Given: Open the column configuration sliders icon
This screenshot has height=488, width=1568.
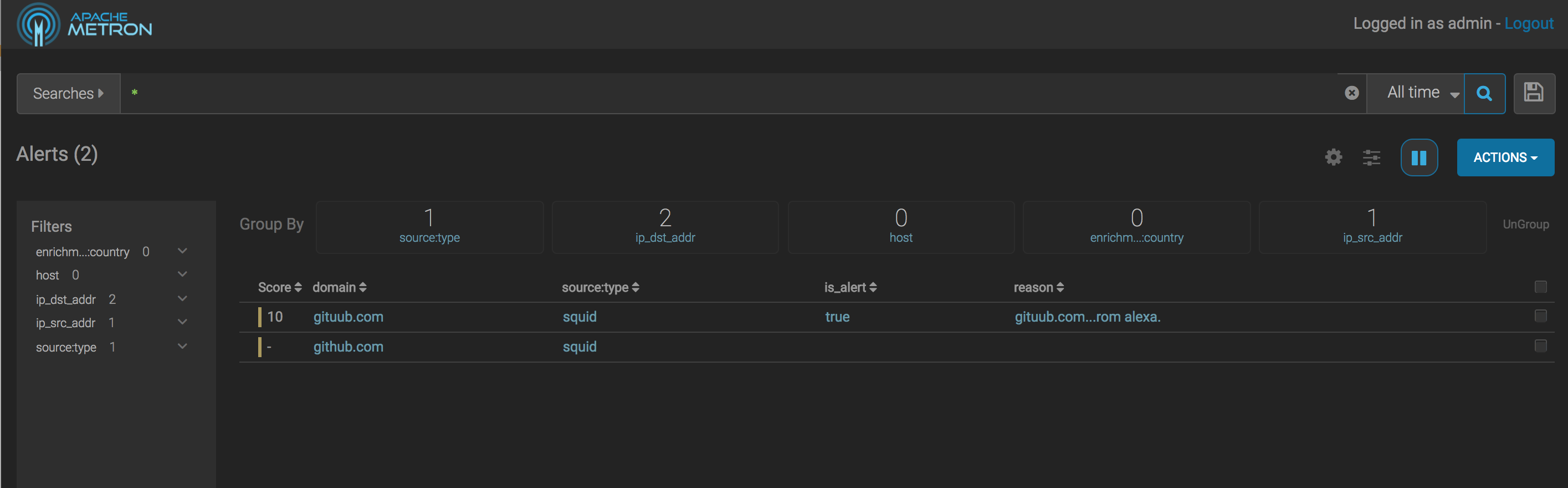Looking at the screenshot, I should 1371,157.
